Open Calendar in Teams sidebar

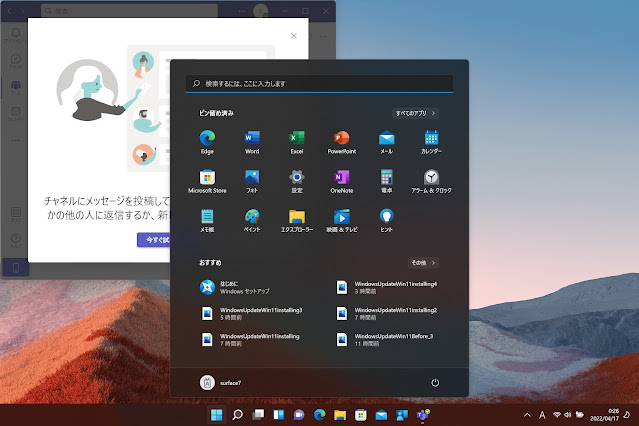(15, 114)
